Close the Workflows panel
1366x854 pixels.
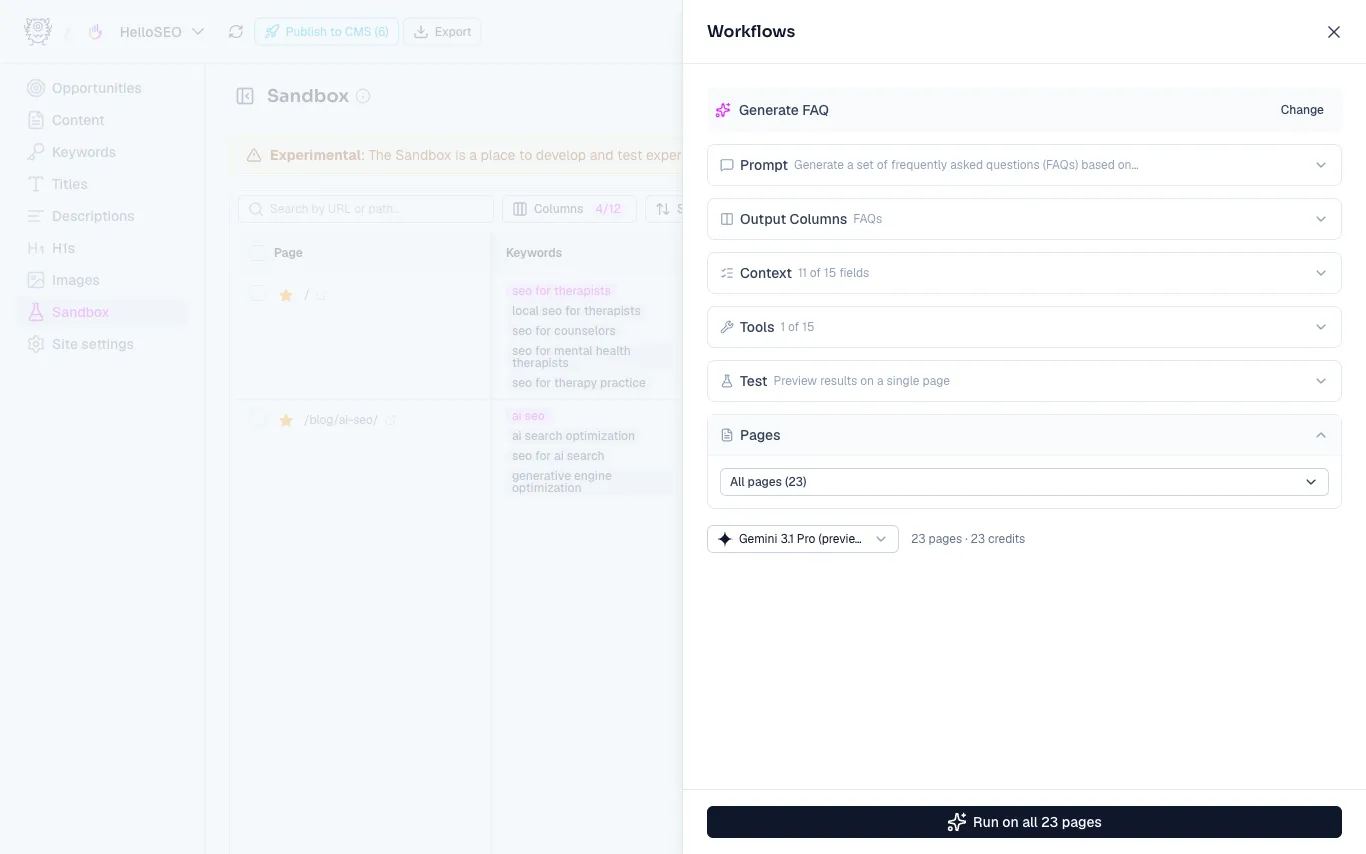pos(1334,32)
